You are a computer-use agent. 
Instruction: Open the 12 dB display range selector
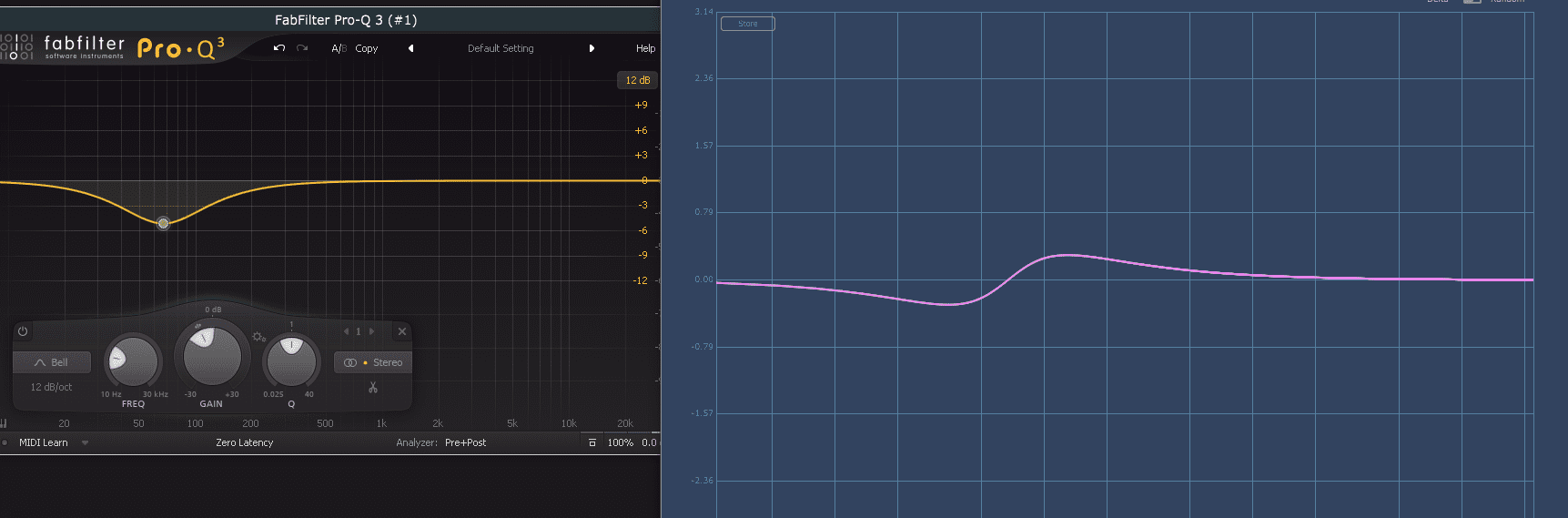pos(637,80)
